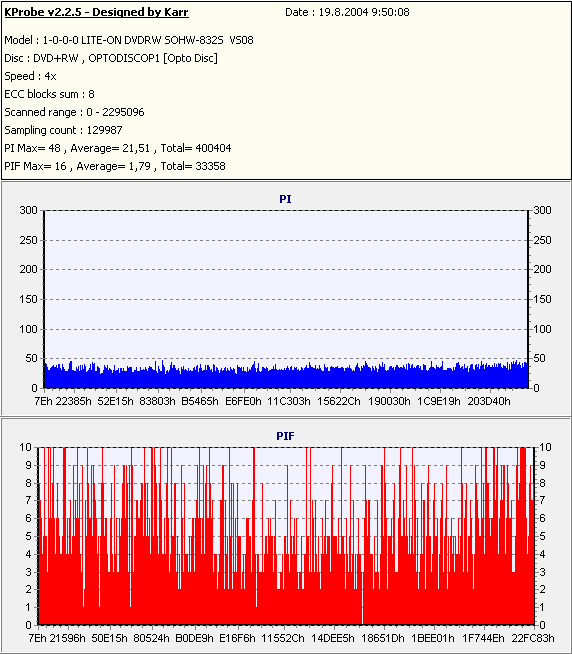Image resolution: width=572 pixels, height=654 pixels.
Task: Click the 203D40h label on PI x-axis
Action: [x=489, y=401]
